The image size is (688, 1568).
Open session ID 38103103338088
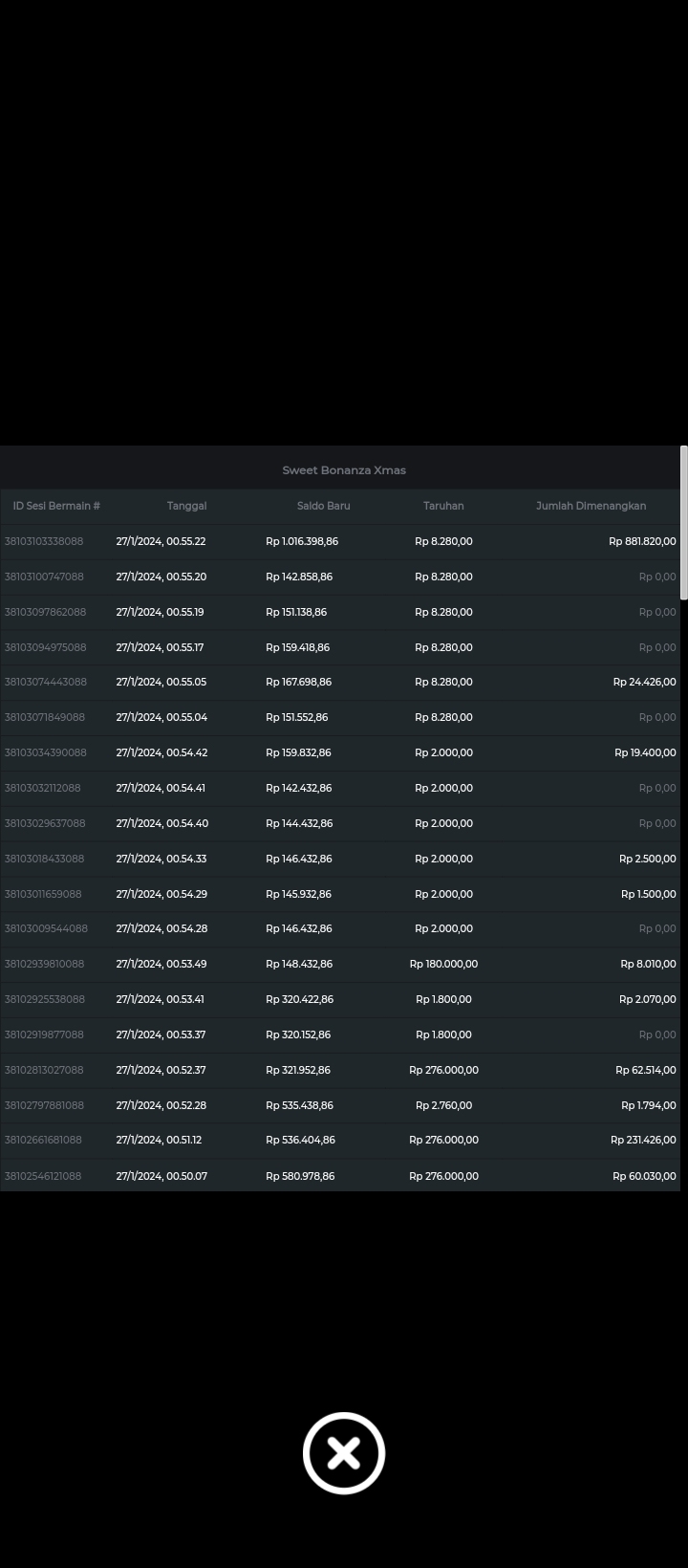[x=44, y=541]
